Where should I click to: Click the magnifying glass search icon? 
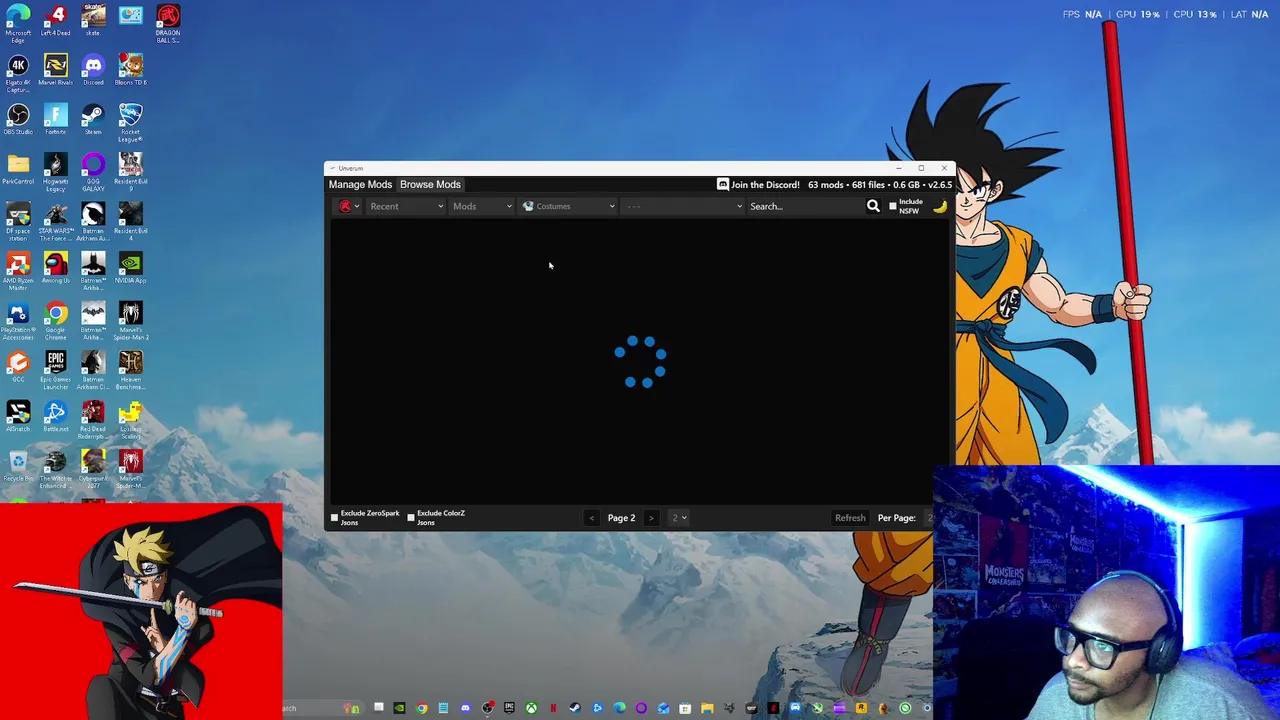click(x=873, y=206)
